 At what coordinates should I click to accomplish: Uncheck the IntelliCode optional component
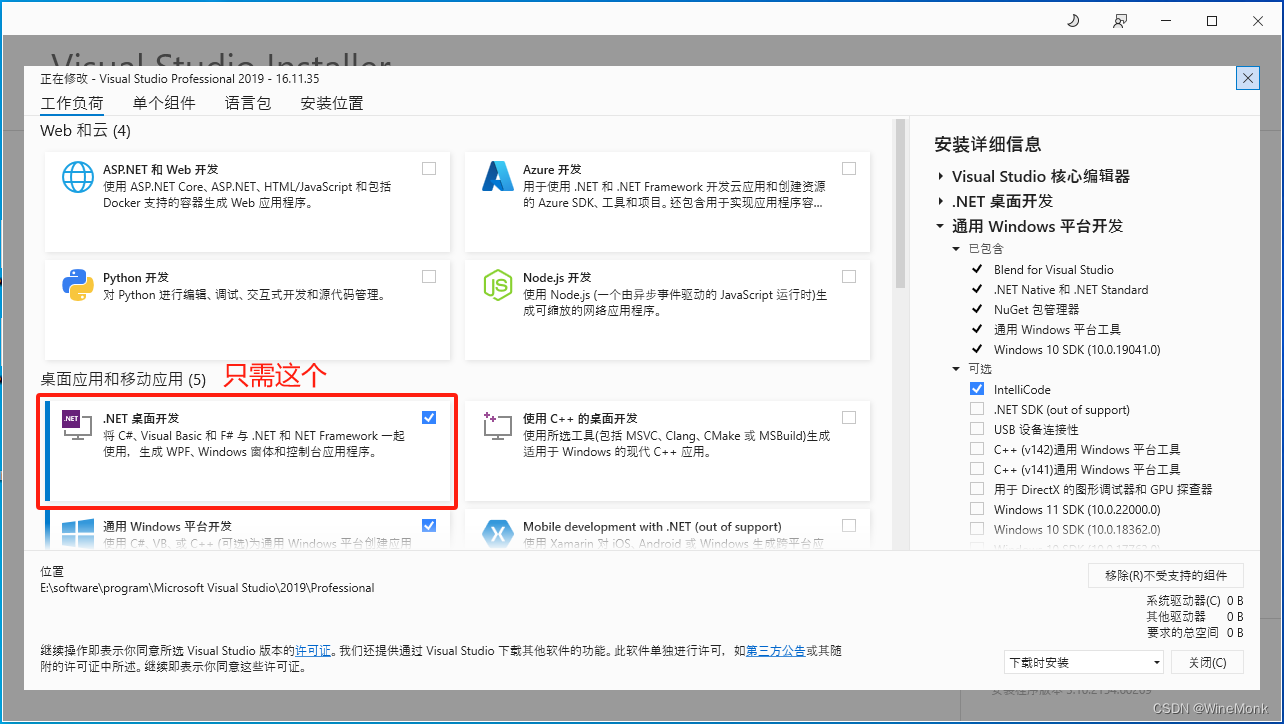(977, 389)
